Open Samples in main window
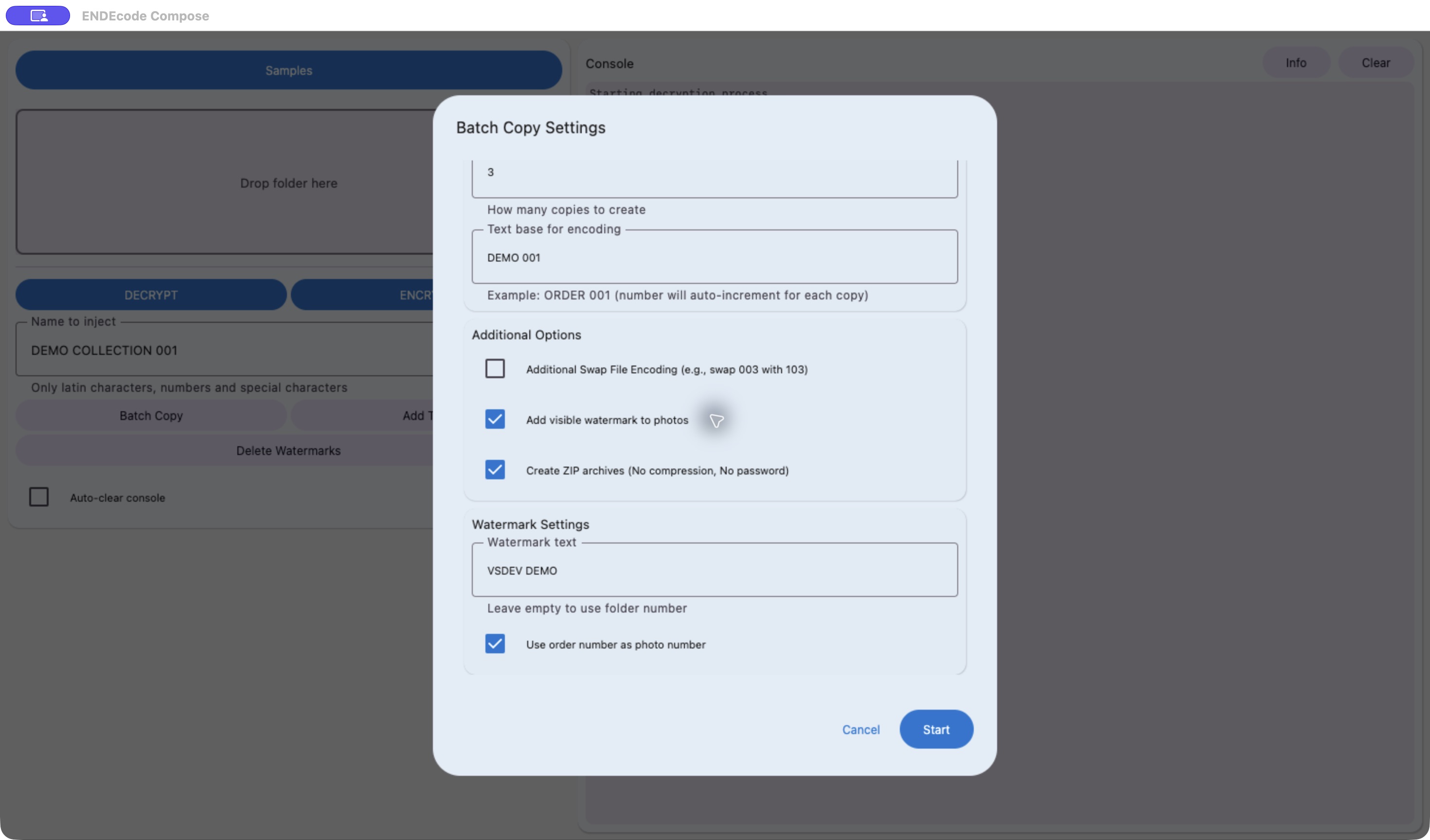This screenshot has height=840, width=1430. (288, 70)
